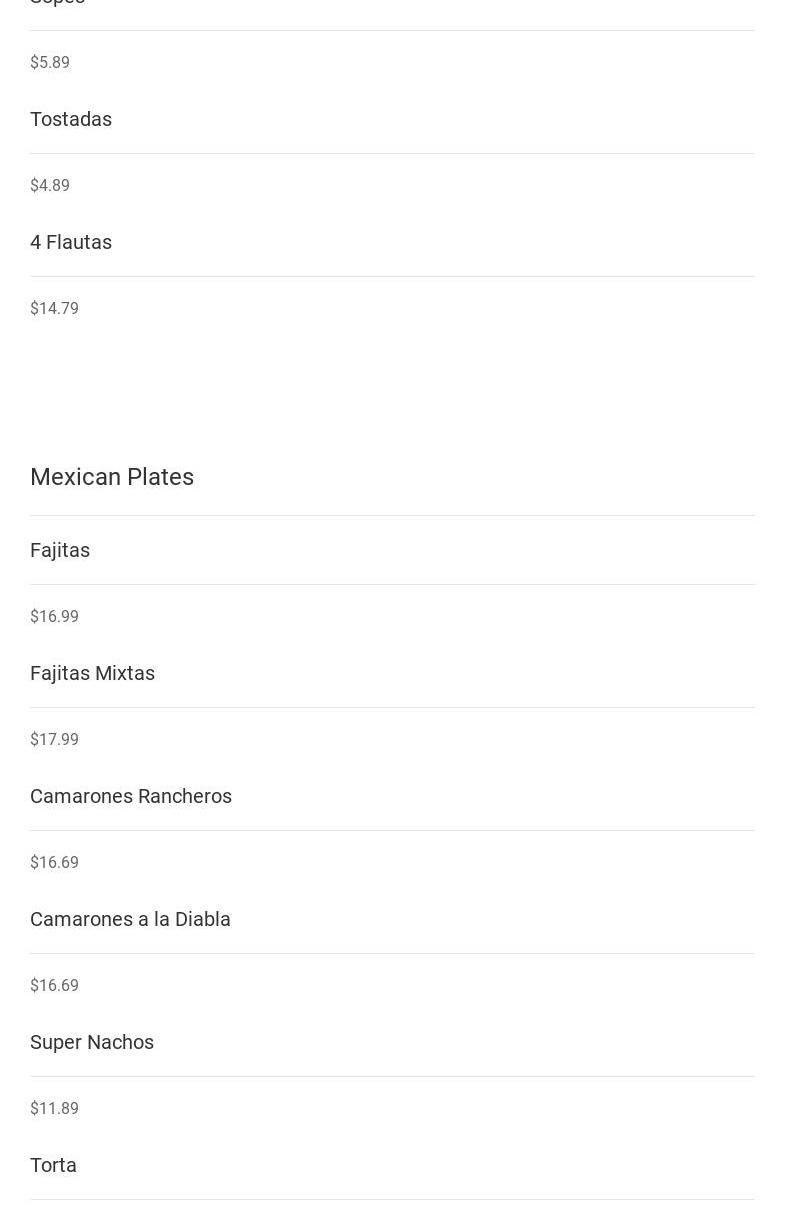Click the partially visible Sopes item
This screenshot has height=1207, width=785.
[57, 3]
